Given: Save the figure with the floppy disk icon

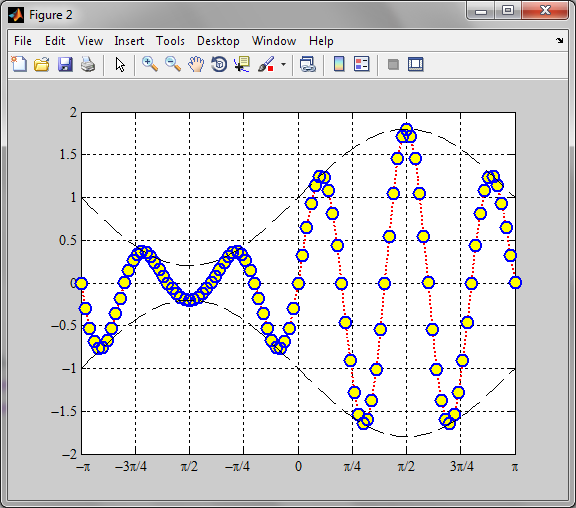Looking at the screenshot, I should [x=65, y=64].
